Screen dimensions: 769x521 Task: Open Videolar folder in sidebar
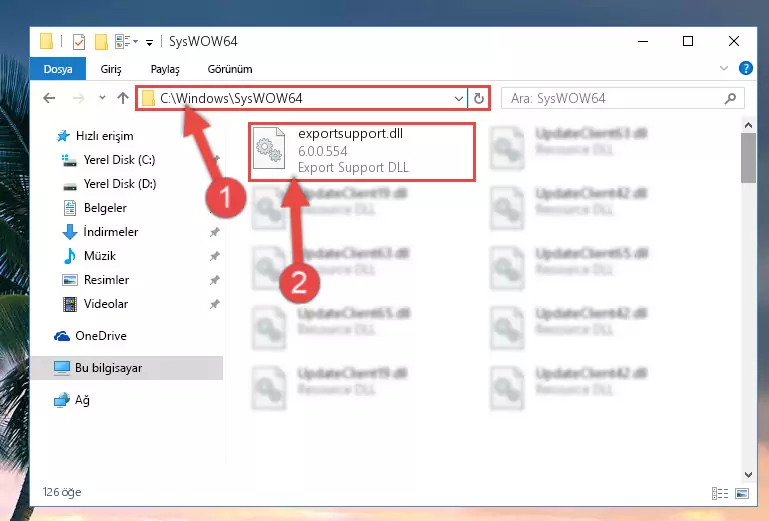pos(105,304)
